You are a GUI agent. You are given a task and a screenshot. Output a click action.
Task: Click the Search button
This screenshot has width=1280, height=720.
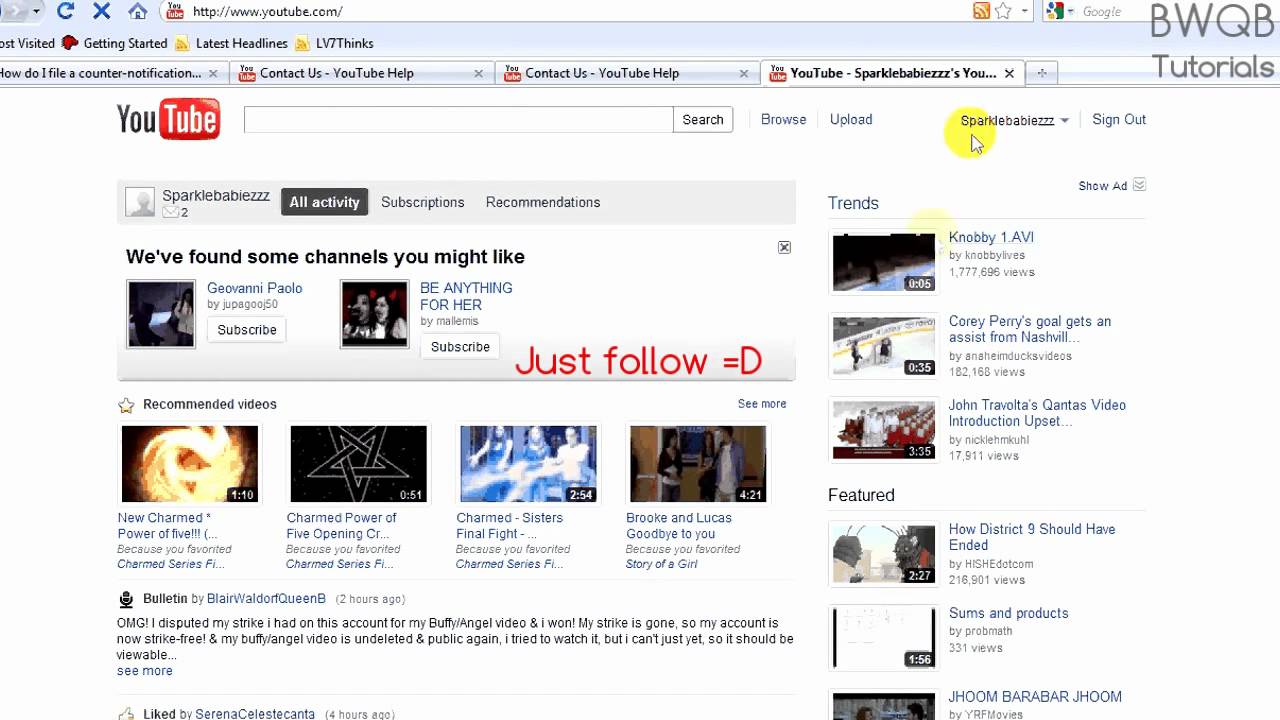pos(703,119)
